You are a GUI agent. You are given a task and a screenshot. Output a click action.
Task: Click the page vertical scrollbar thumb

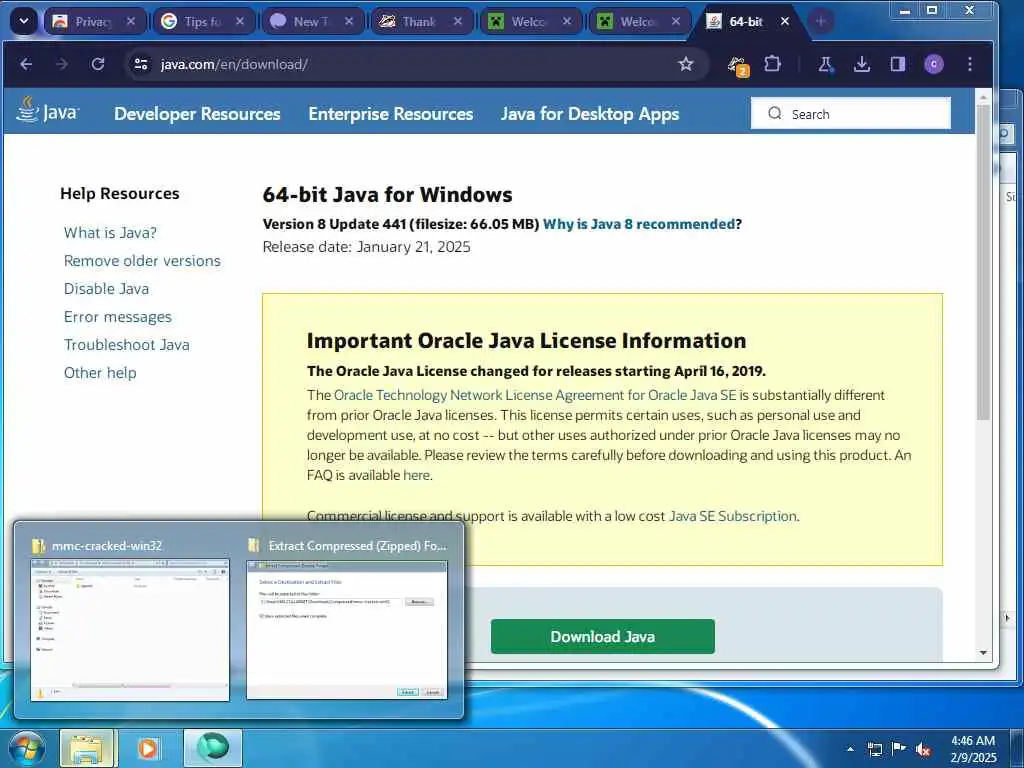click(983, 261)
